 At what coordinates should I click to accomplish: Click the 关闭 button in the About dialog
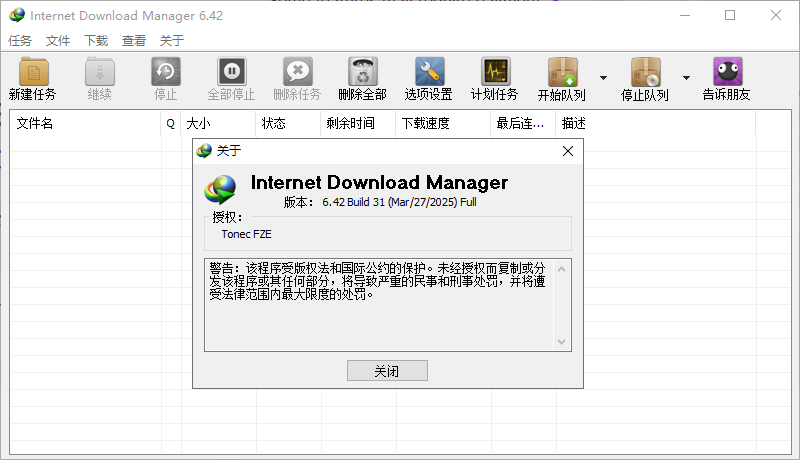tap(387, 371)
